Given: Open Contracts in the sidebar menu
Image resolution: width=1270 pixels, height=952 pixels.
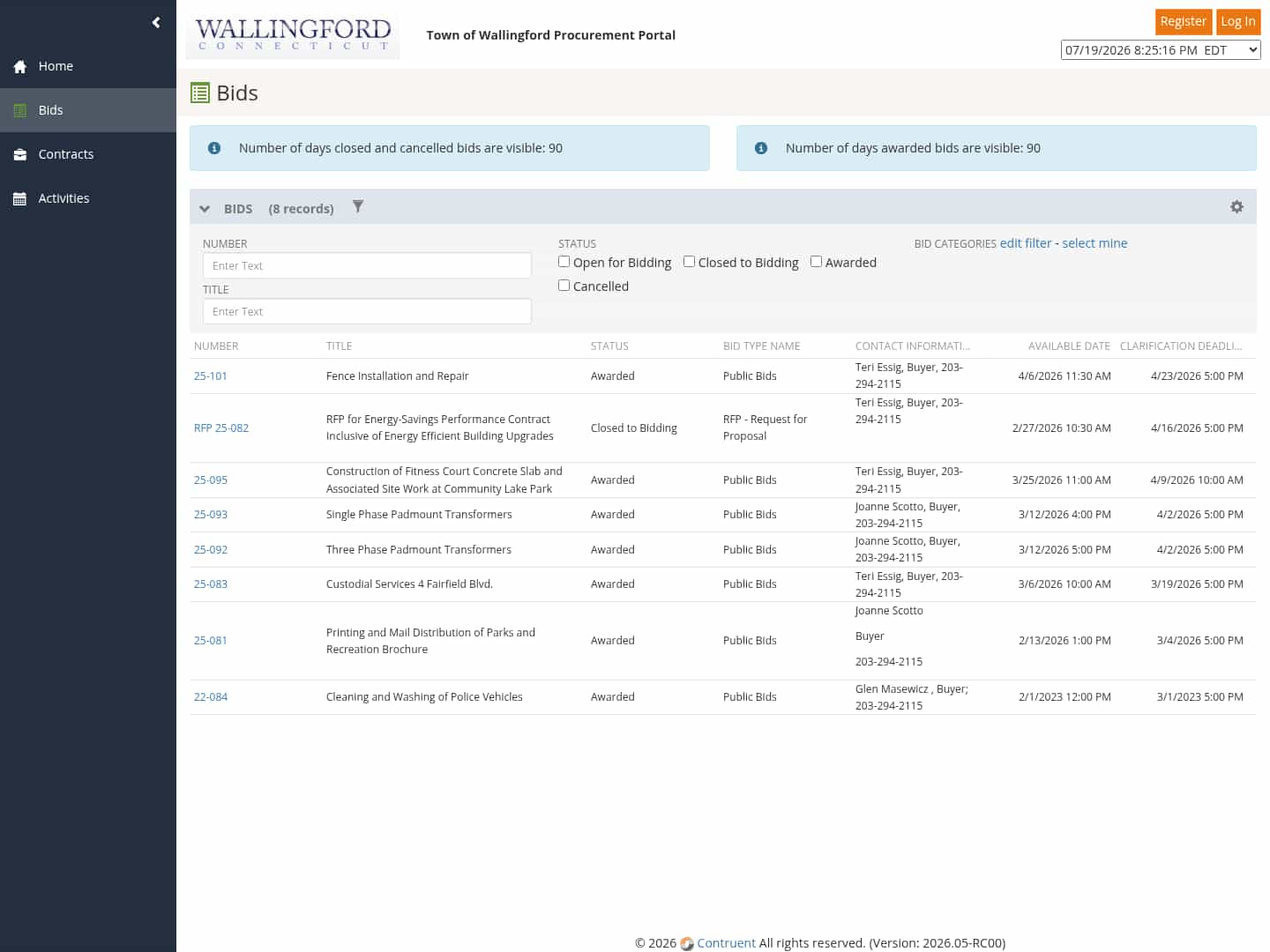Looking at the screenshot, I should point(88,154).
